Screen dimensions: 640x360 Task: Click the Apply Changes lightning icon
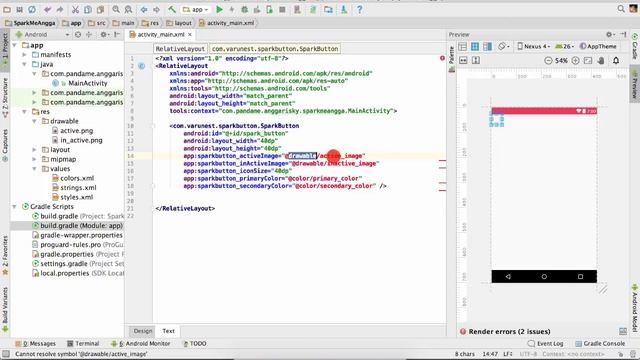click(232, 9)
